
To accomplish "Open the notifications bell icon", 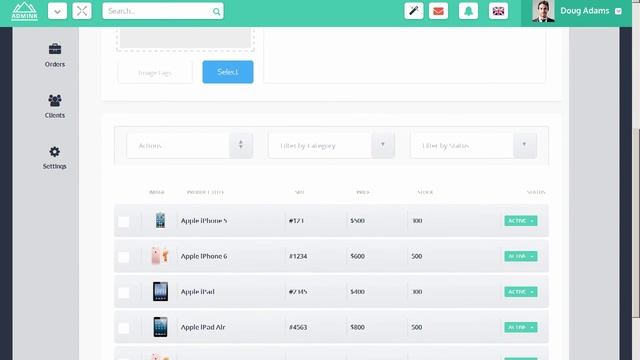I will click(x=469, y=11).
